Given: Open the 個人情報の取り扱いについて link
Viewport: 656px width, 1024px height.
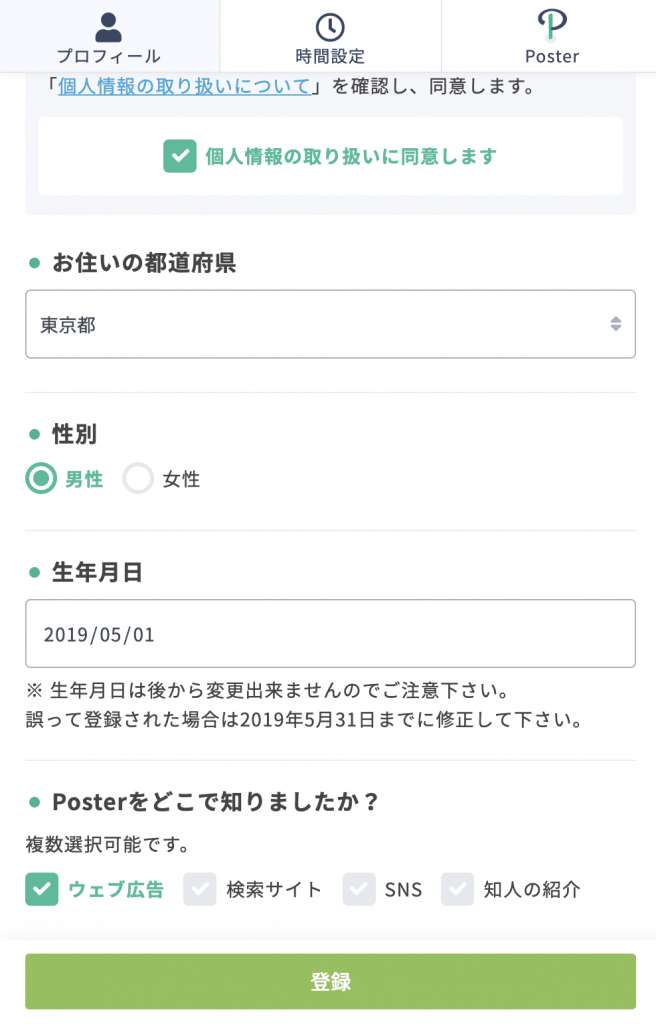Looking at the screenshot, I should pos(184,86).
